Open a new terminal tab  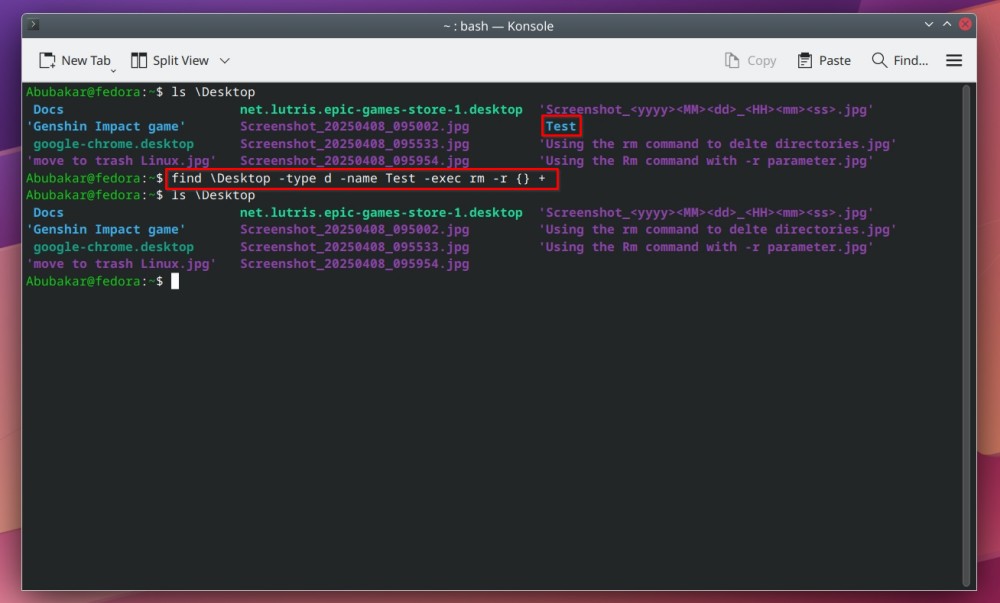click(75, 60)
